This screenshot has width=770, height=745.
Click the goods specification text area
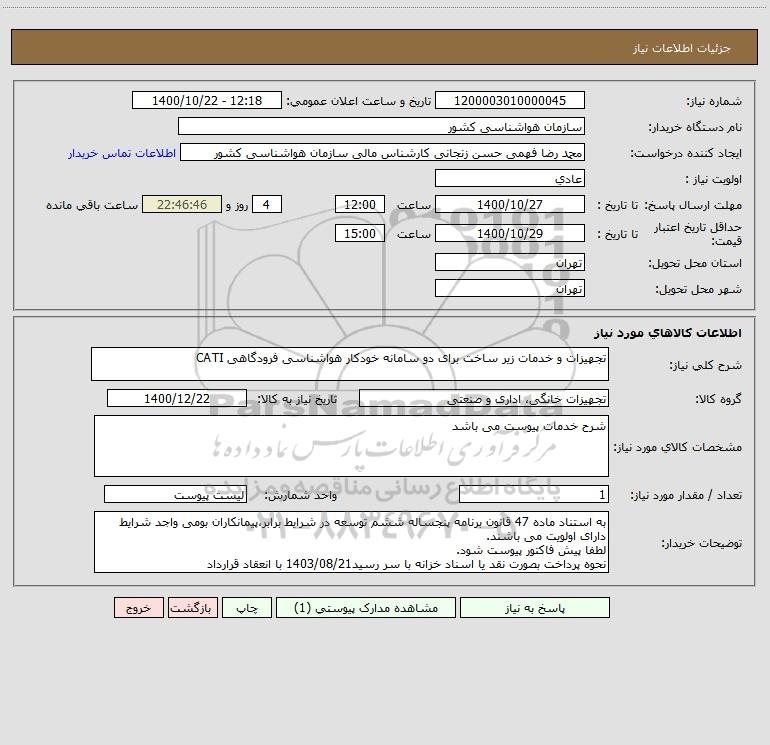[x=351, y=446]
